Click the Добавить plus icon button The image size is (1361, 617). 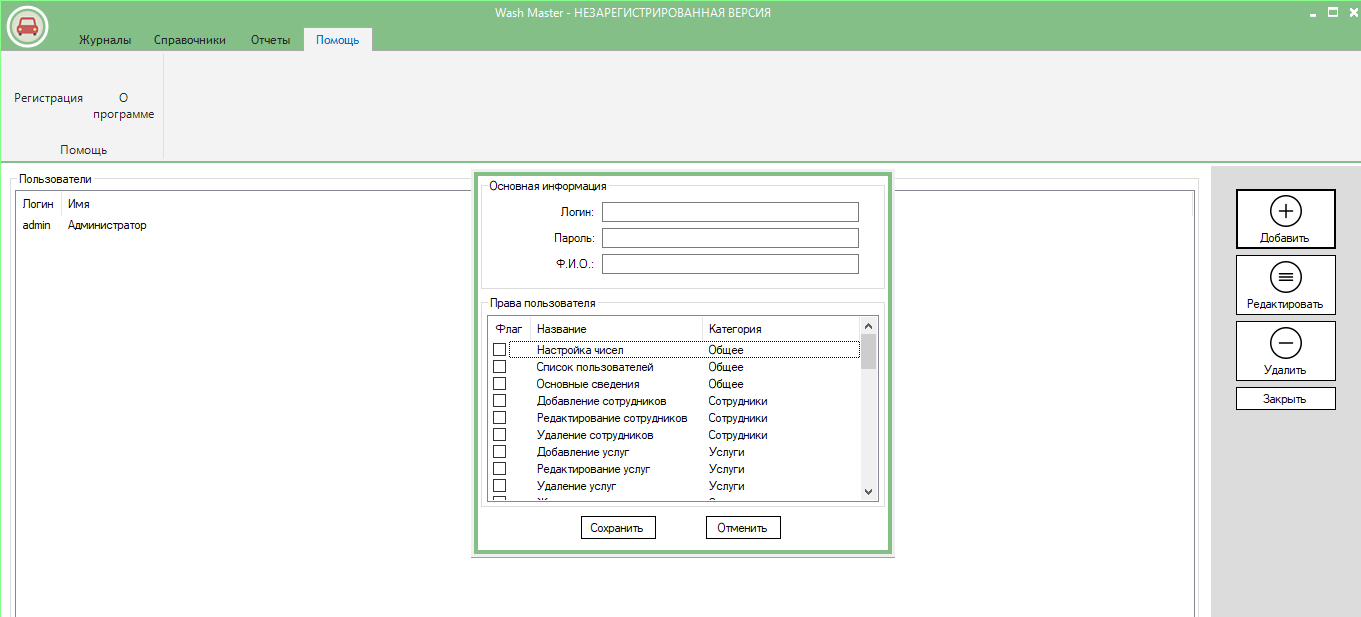point(1285,219)
